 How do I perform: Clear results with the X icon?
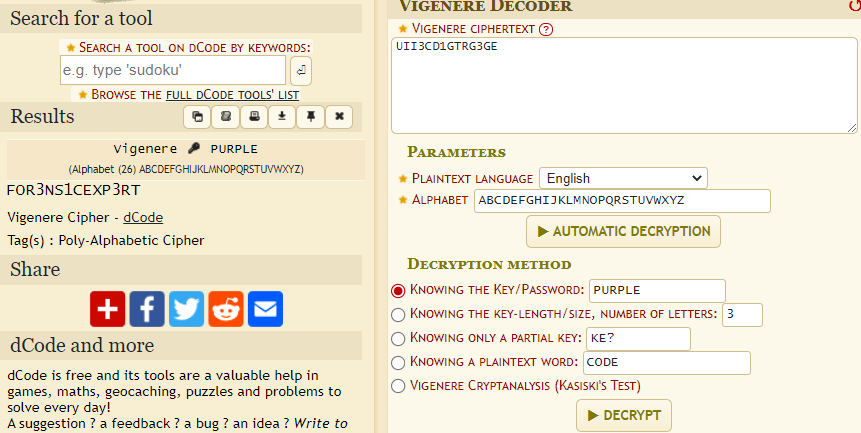(x=340, y=117)
